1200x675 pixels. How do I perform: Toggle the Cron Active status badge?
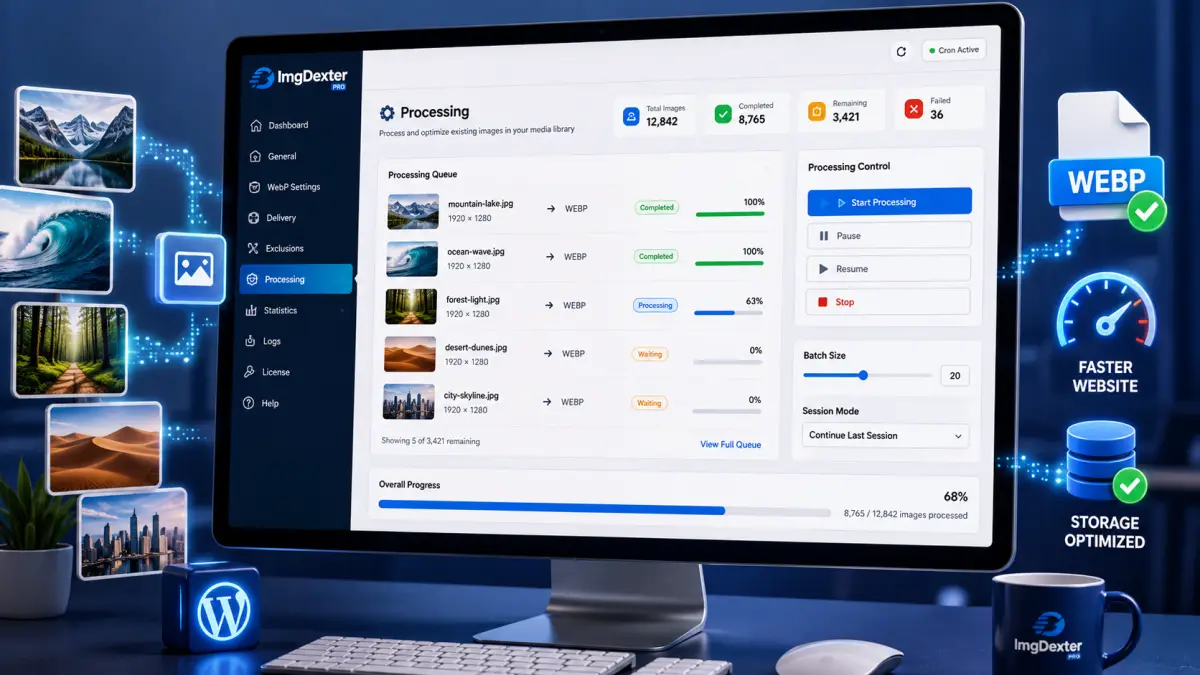coord(954,50)
